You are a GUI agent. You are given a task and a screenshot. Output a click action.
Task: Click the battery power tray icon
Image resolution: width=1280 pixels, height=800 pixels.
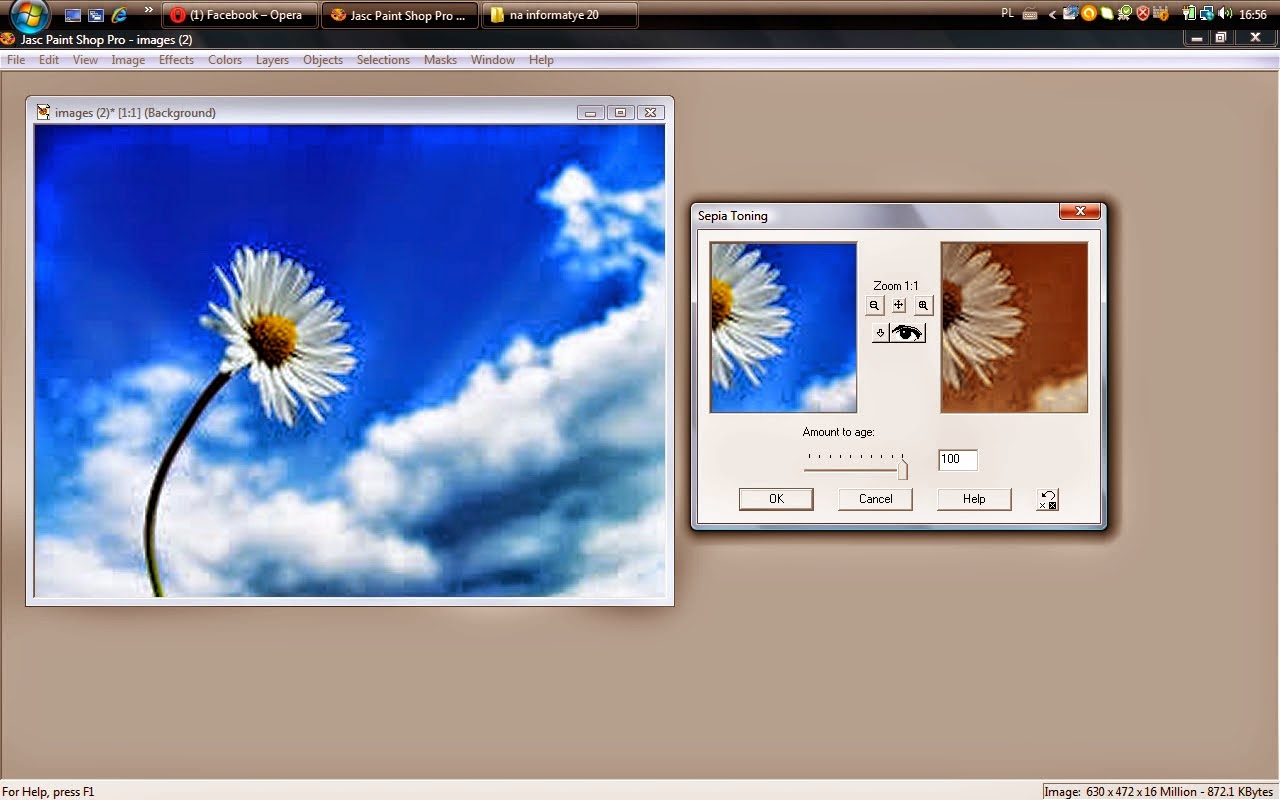coord(1190,14)
